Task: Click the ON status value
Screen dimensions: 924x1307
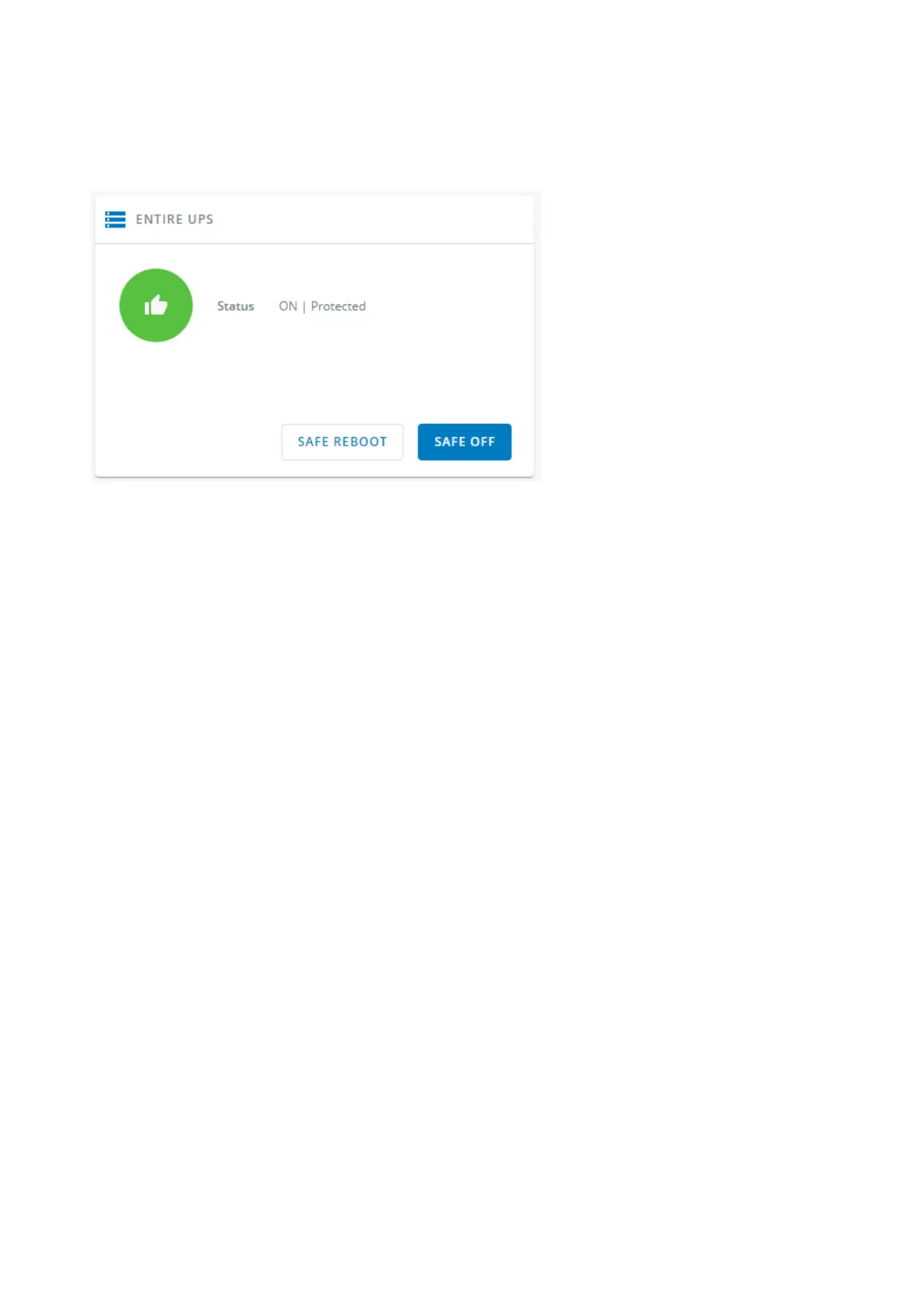Action: [x=288, y=307]
